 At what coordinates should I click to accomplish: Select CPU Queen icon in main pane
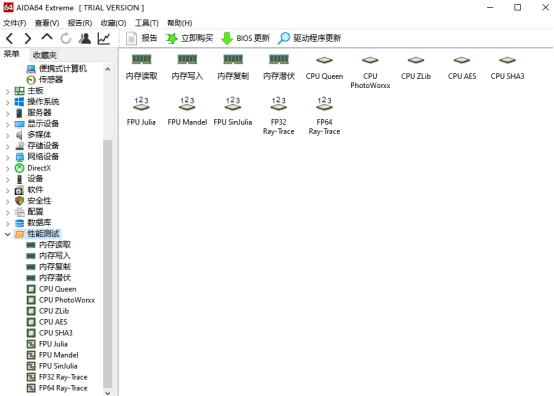tap(324, 68)
